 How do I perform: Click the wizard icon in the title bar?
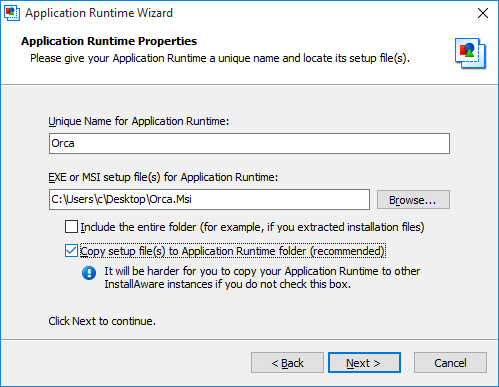pos(12,13)
